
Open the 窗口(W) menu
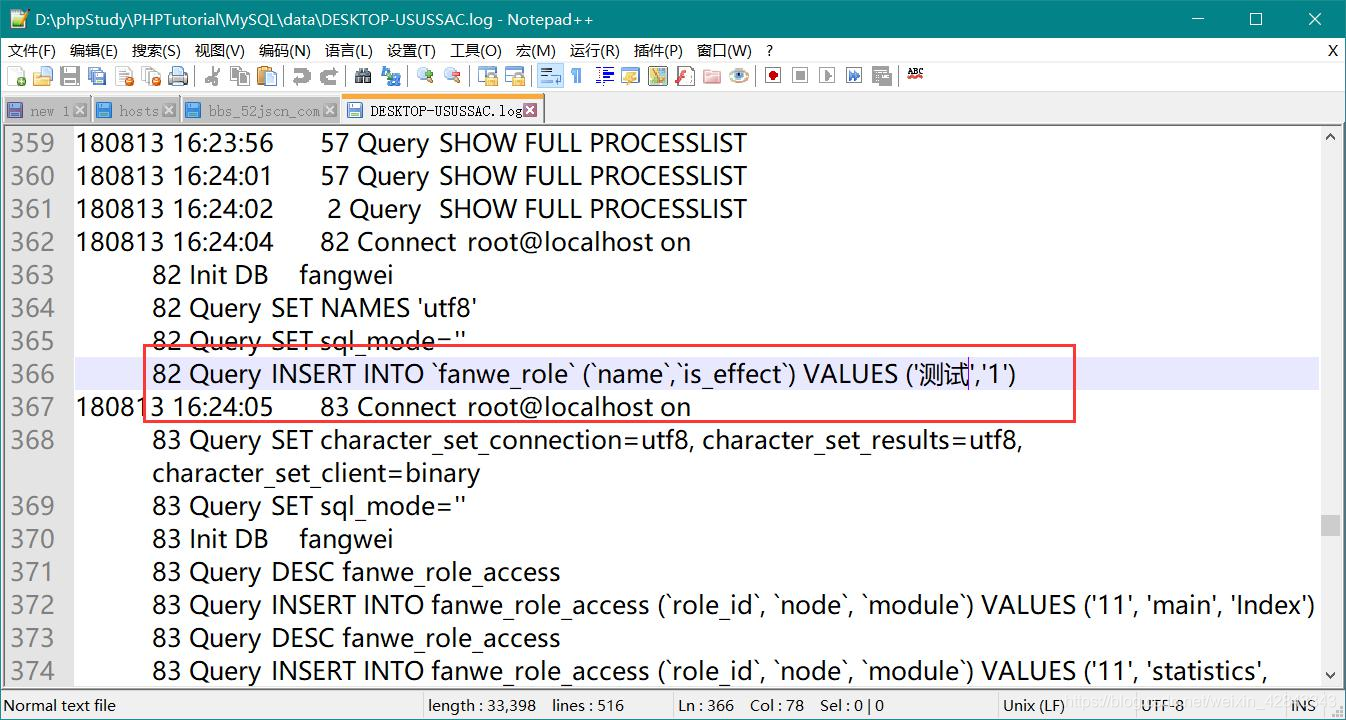[x=724, y=50]
